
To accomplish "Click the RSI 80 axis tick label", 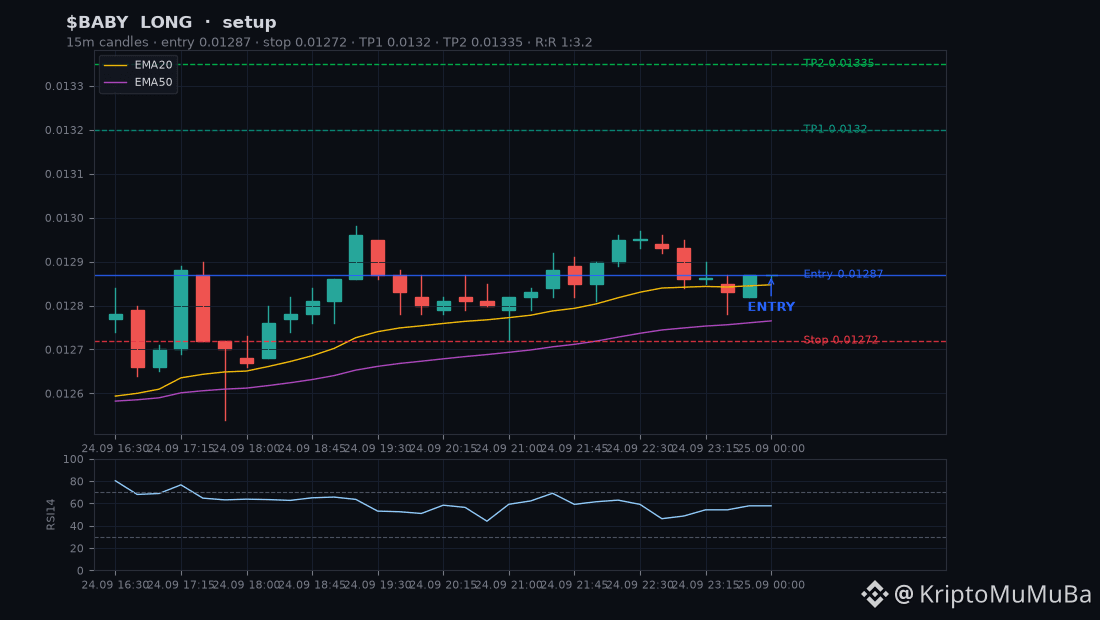I will click(76, 482).
